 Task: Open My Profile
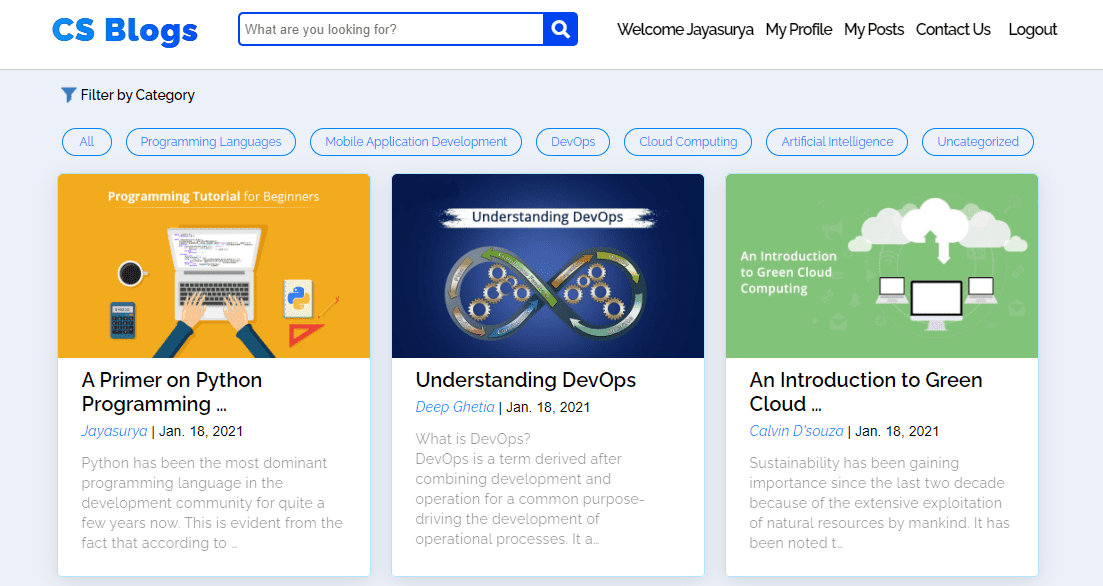tap(798, 29)
